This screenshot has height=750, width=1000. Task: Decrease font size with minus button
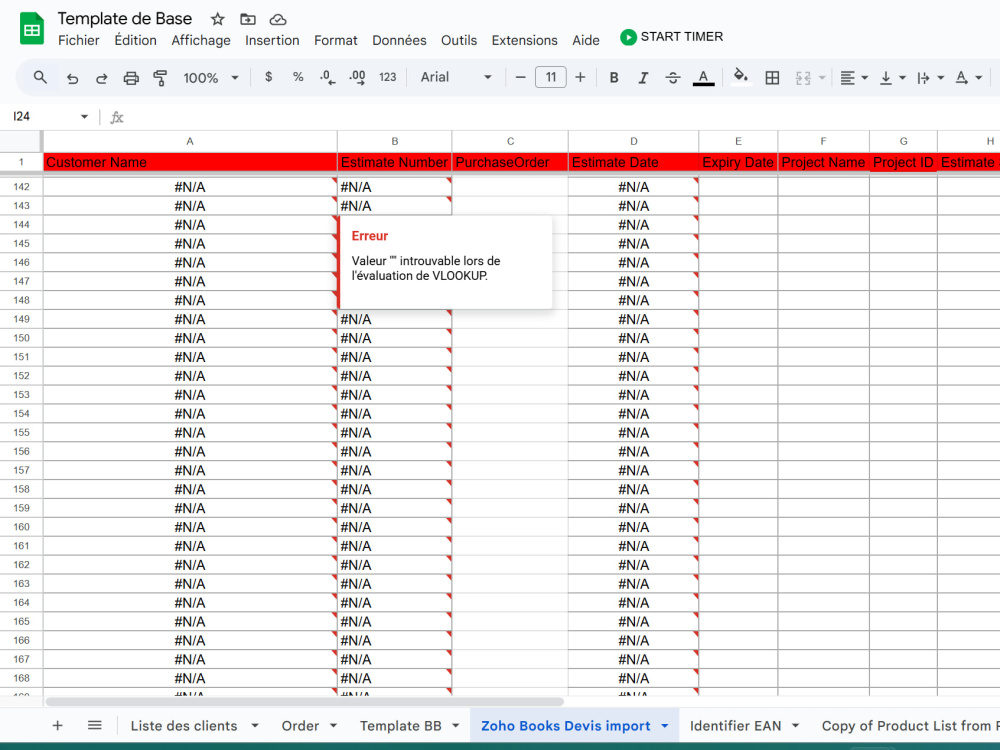pos(520,77)
